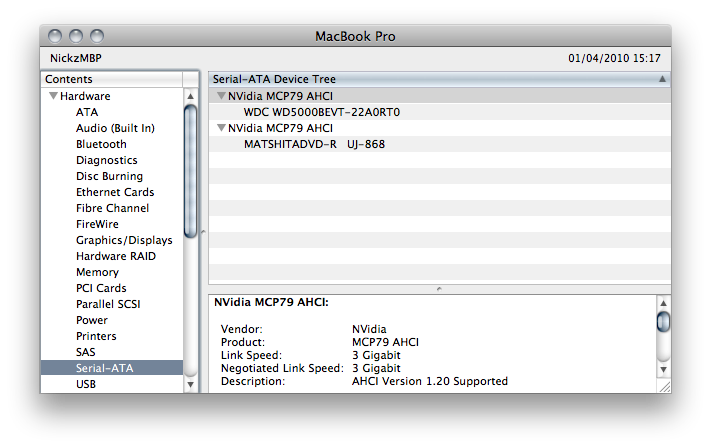Select Bluetooth hardware entry
Viewport: 711px width, 448px height.
pos(101,144)
